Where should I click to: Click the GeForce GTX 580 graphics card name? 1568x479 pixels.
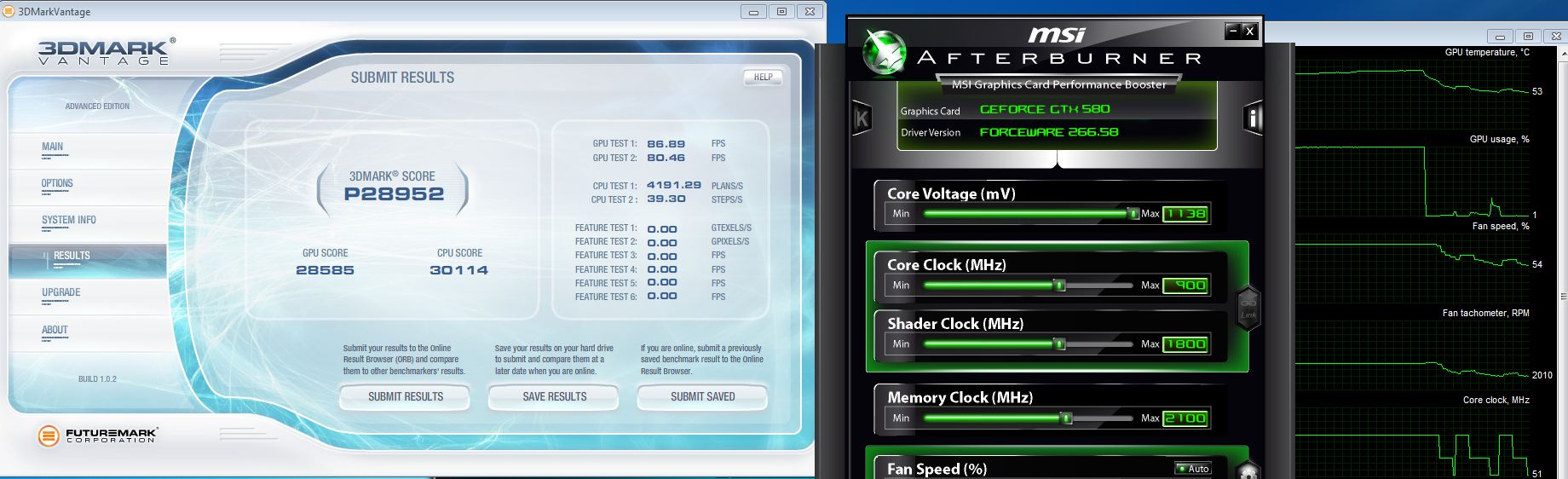point(1045,109)
